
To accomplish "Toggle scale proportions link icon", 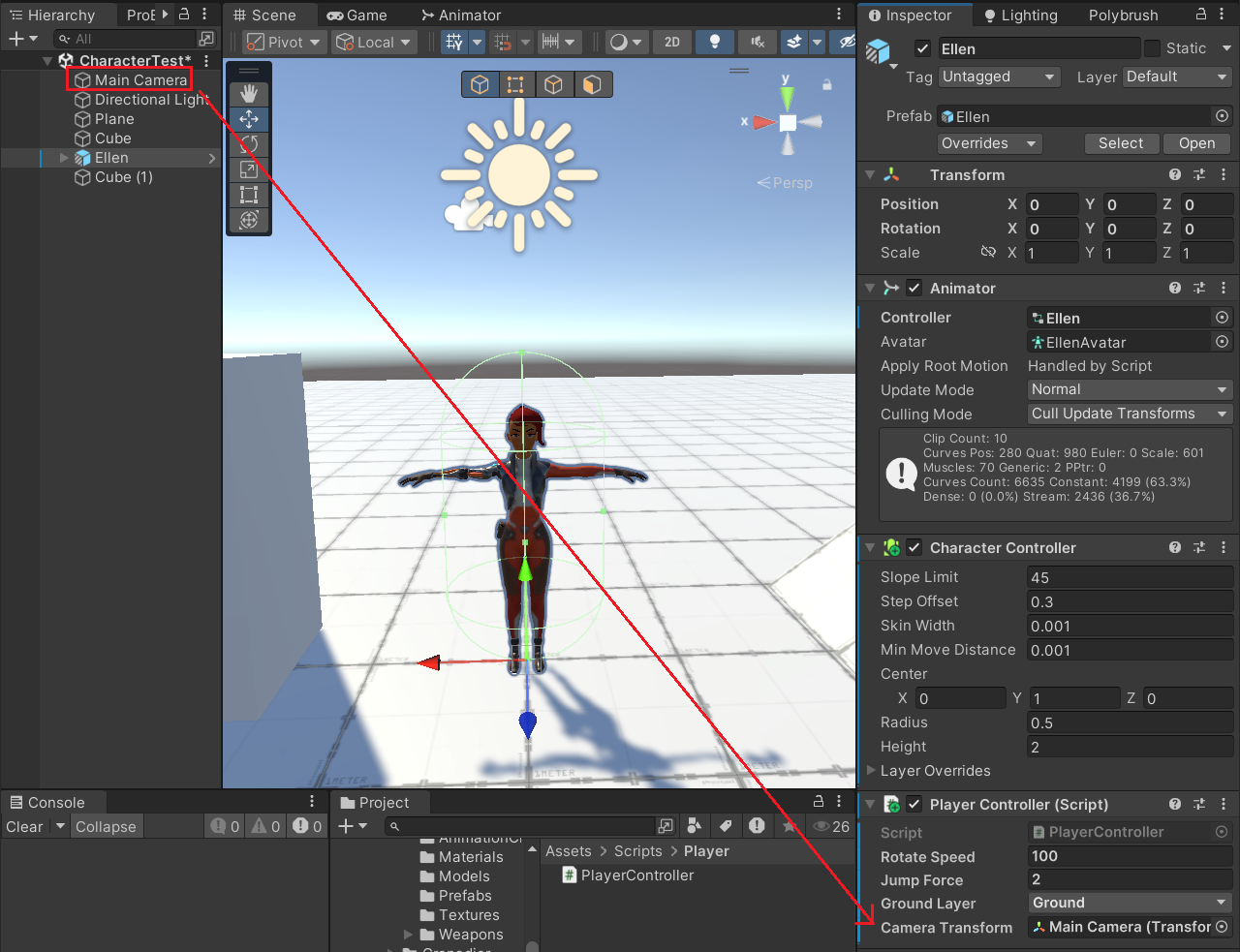I will click(x=988, y=252).
